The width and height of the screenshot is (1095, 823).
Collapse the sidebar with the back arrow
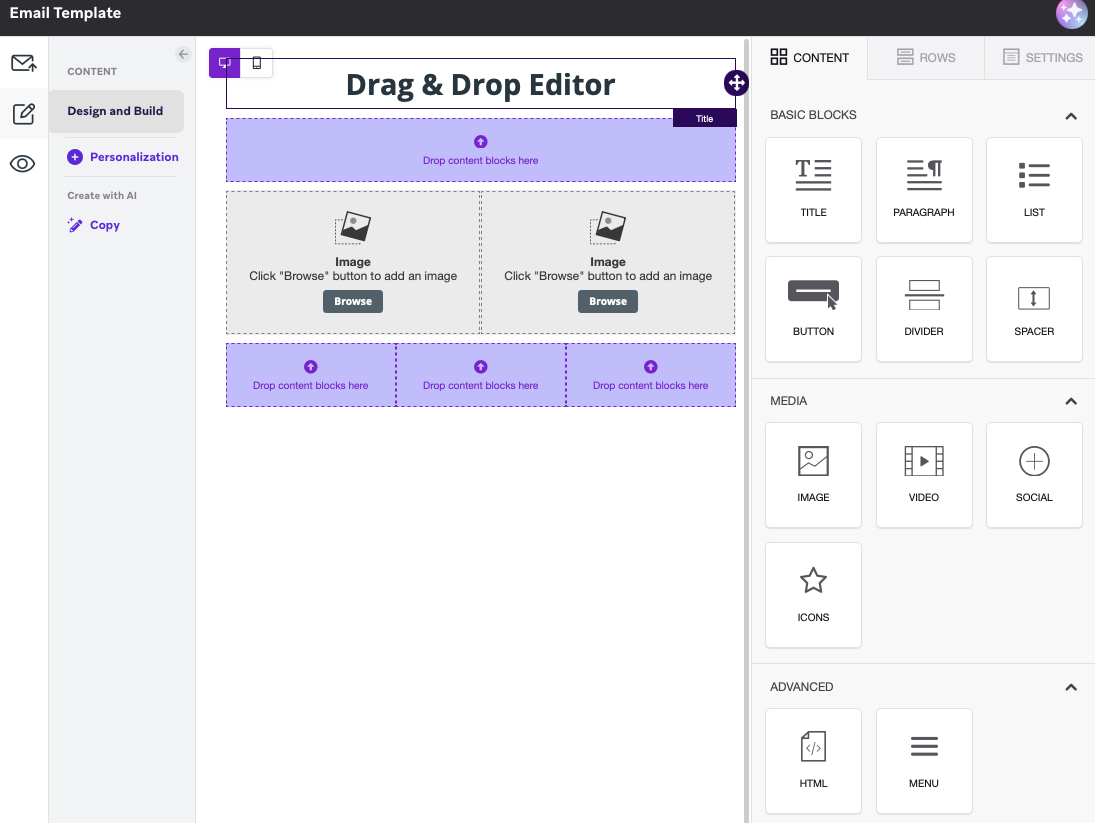point(183,54)
